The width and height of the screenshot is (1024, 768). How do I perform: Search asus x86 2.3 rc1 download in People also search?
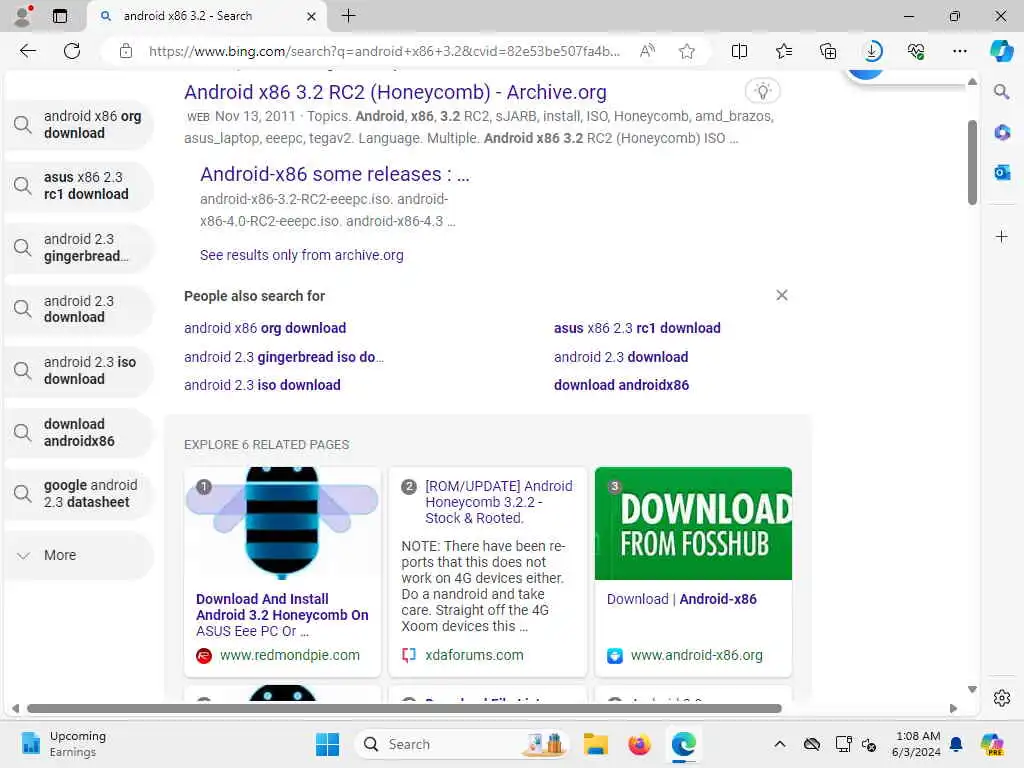(x=637, y=328)
